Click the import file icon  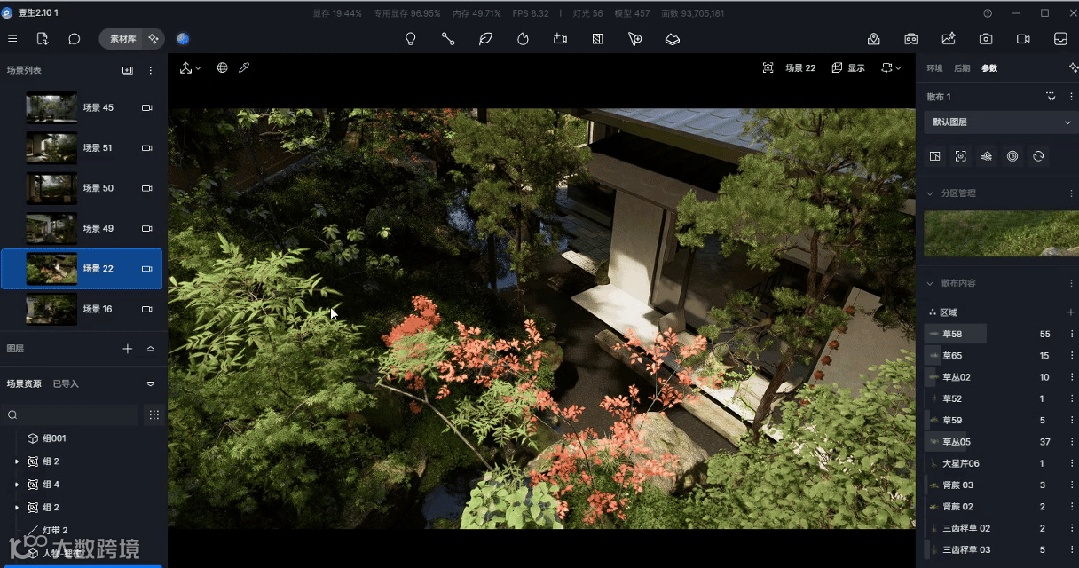(42, 39)
